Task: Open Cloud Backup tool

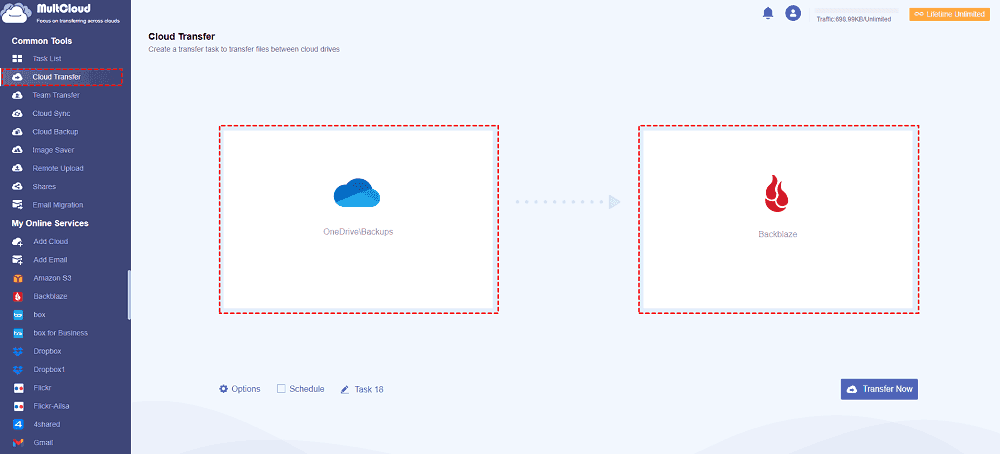Action: click(55, 132)
